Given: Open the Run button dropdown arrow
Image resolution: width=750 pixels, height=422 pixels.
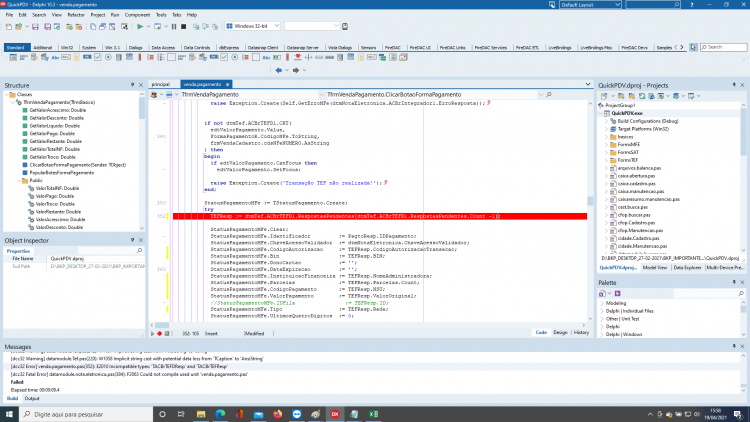Looking at the screenshot, I should pos(148,26).
